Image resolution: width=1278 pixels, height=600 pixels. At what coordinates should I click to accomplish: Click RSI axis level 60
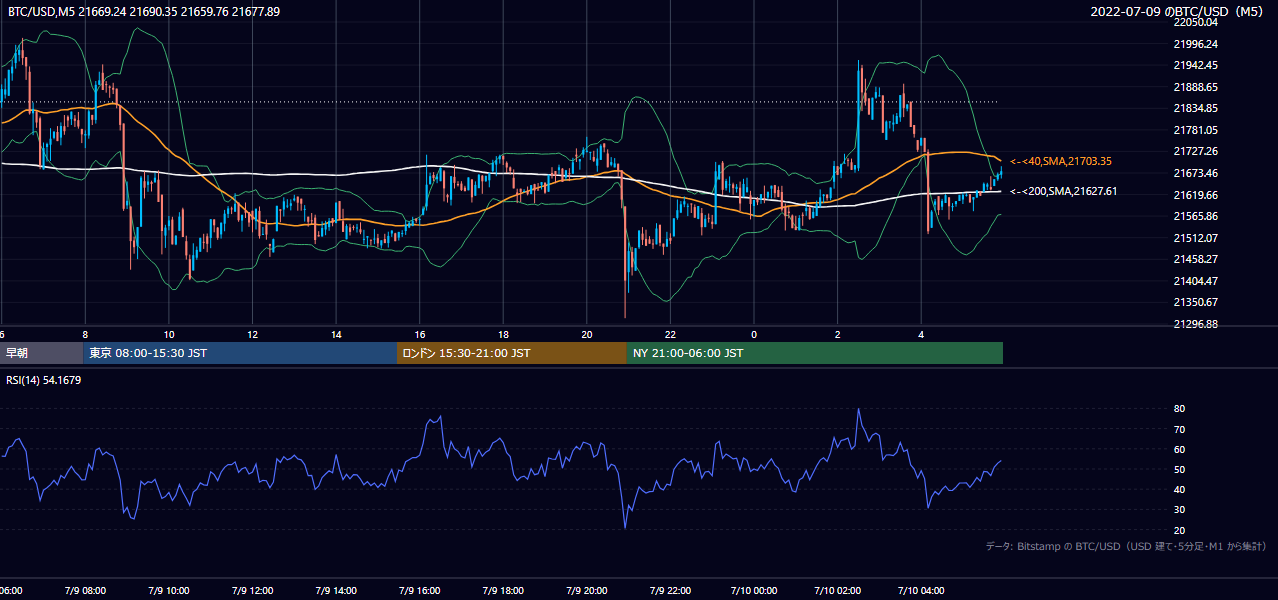click(x=1179, y=449)
